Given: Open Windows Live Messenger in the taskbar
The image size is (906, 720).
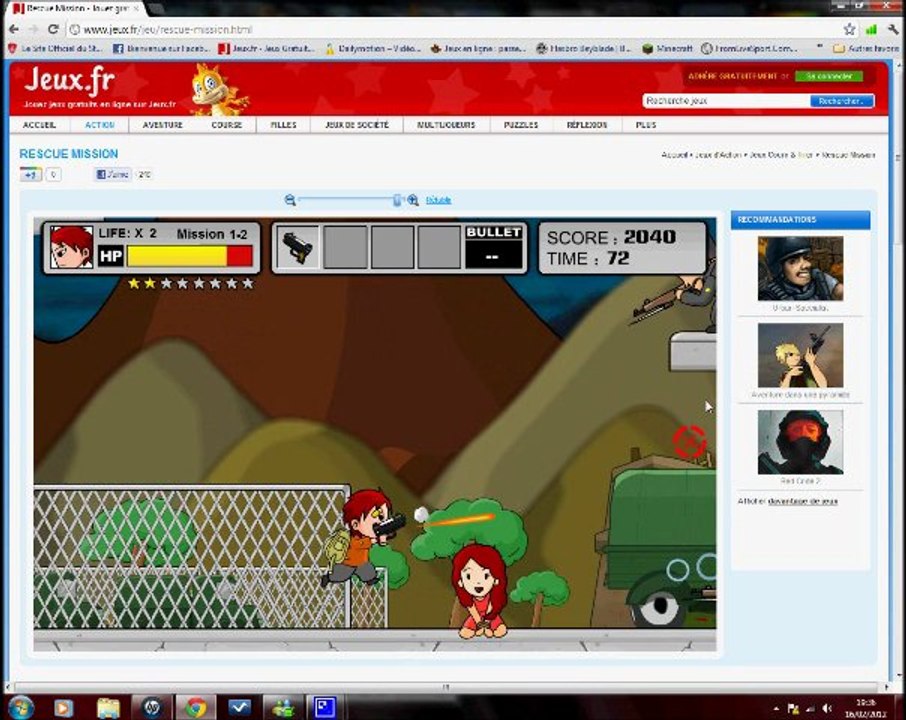Looking at the screenshot, I should click(283, 707).
